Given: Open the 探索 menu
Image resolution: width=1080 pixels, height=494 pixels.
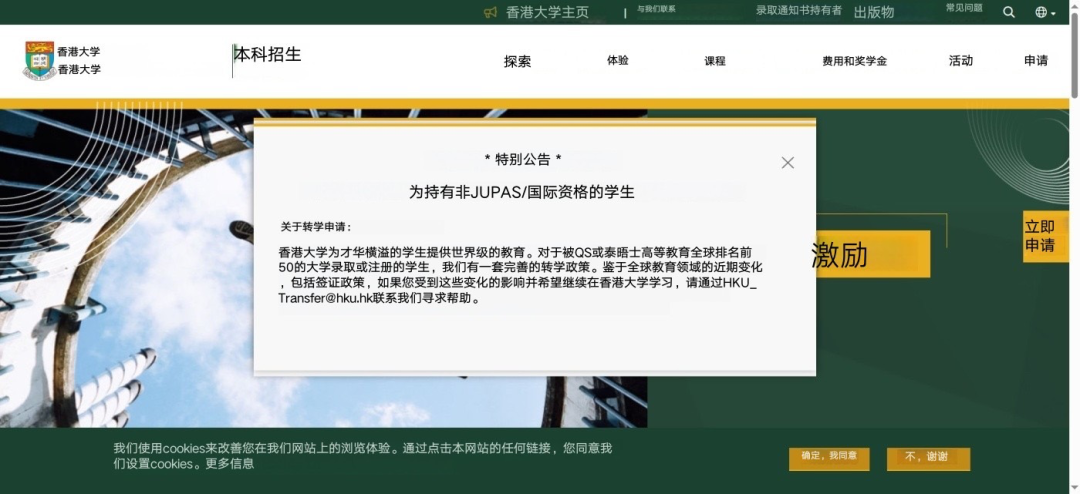Looking at the screenshot, I should coord(517,61).
